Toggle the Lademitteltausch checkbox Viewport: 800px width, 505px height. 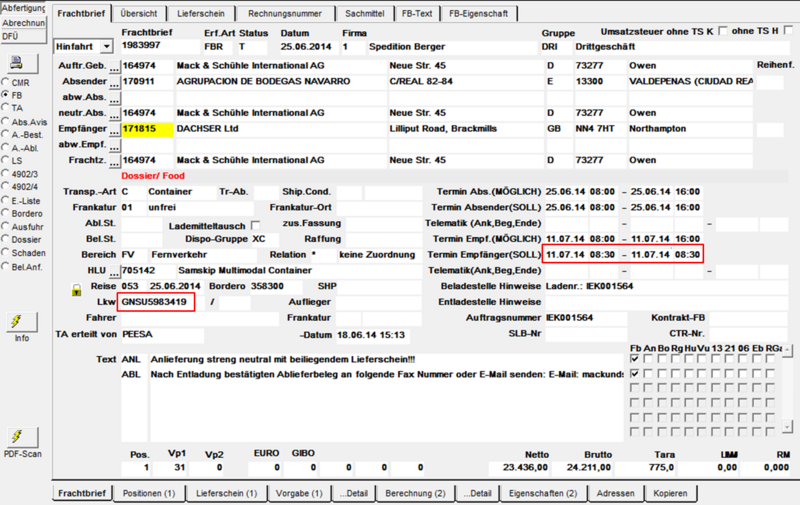(x=256, y=225)
